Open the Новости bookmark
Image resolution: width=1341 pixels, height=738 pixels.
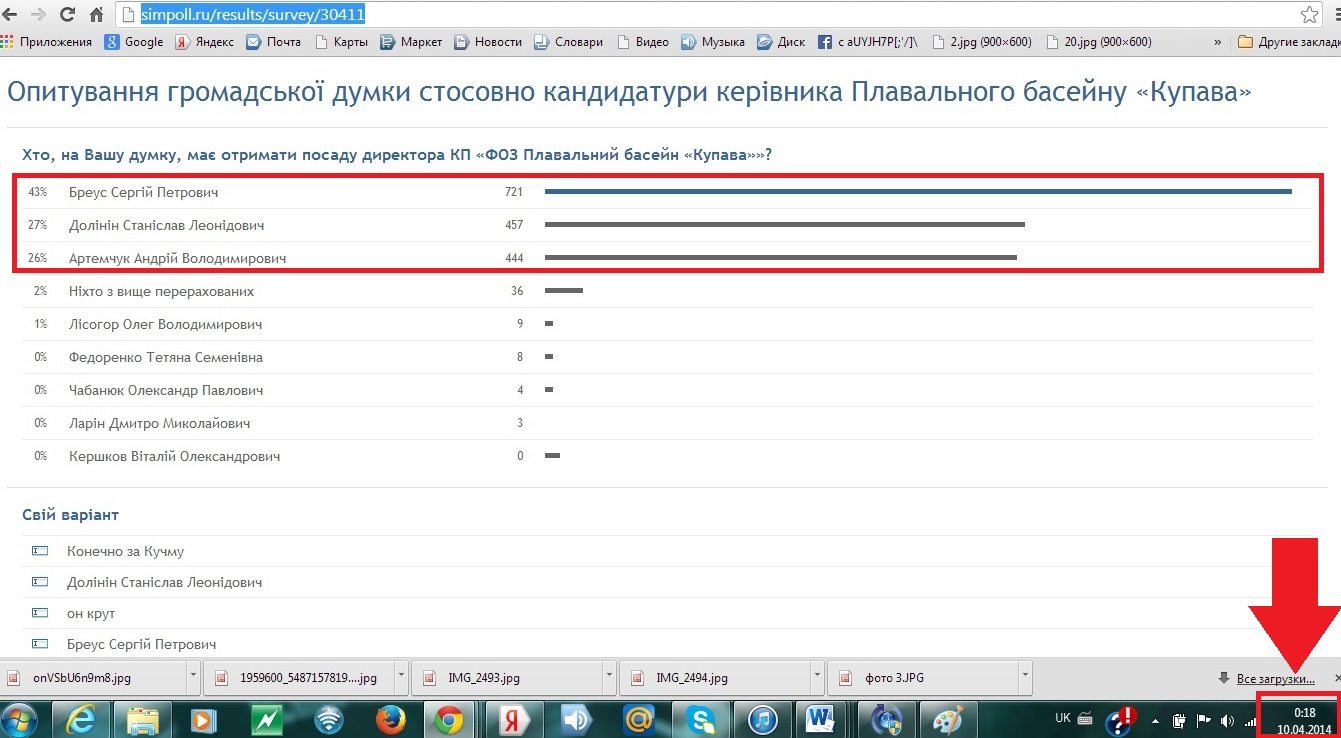(x=488, y=42)
